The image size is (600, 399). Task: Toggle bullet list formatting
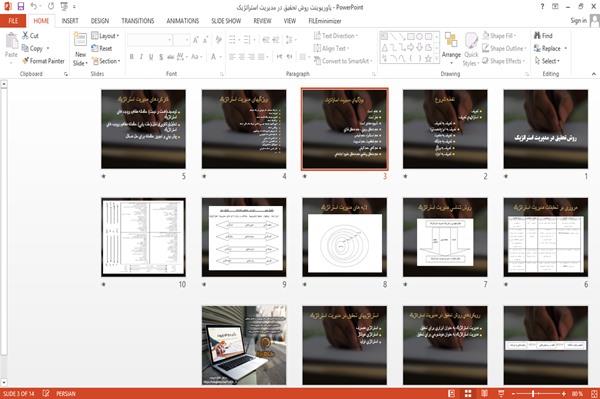(x=233, y=40)
